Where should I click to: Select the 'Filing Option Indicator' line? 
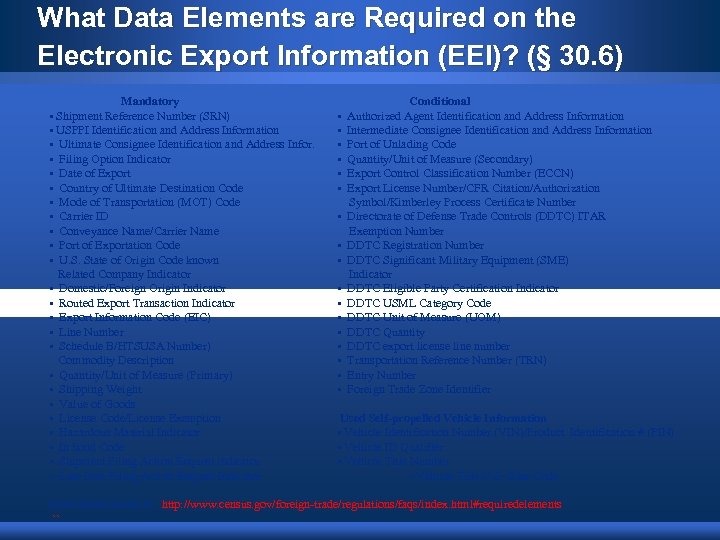tap(115, 159)
